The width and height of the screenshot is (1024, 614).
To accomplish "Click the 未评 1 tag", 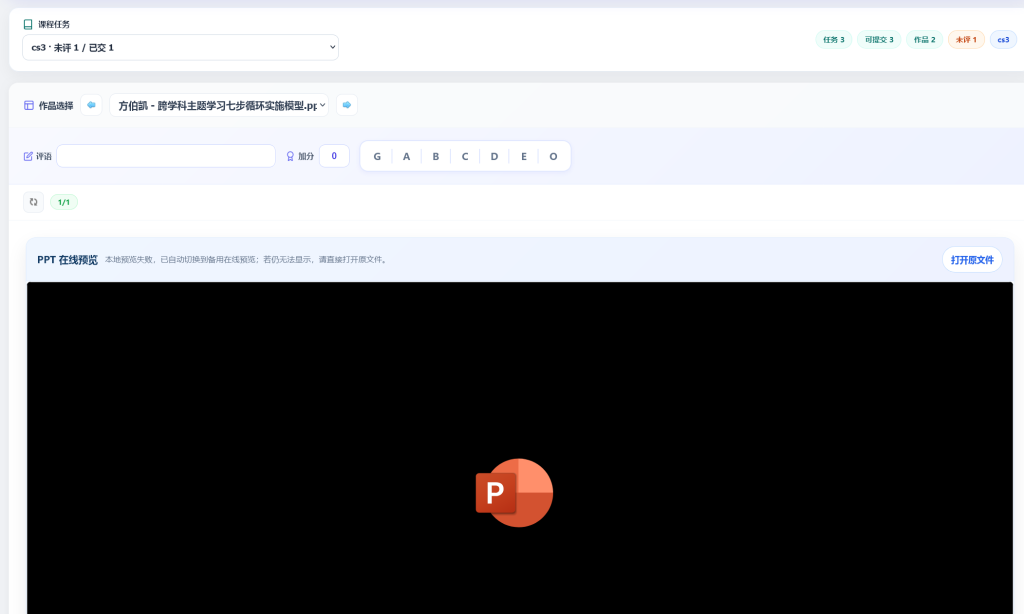I will coord(967,40).
